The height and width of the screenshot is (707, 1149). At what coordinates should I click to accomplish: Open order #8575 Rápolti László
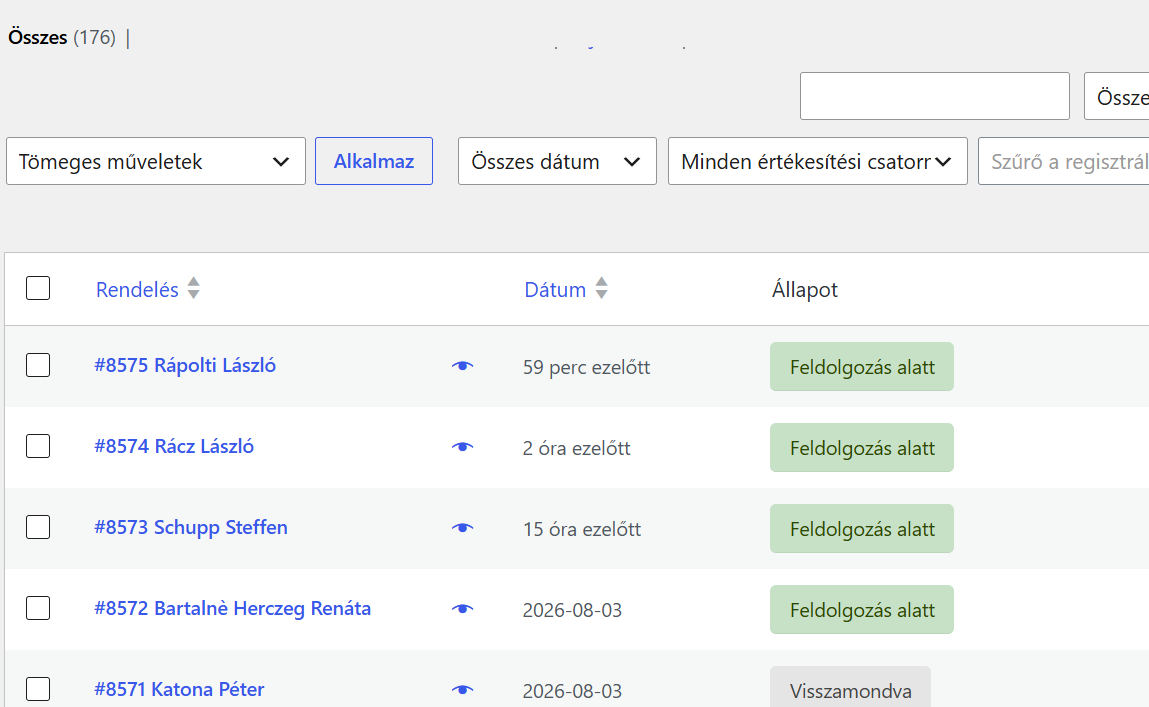(x=185, y=366)
